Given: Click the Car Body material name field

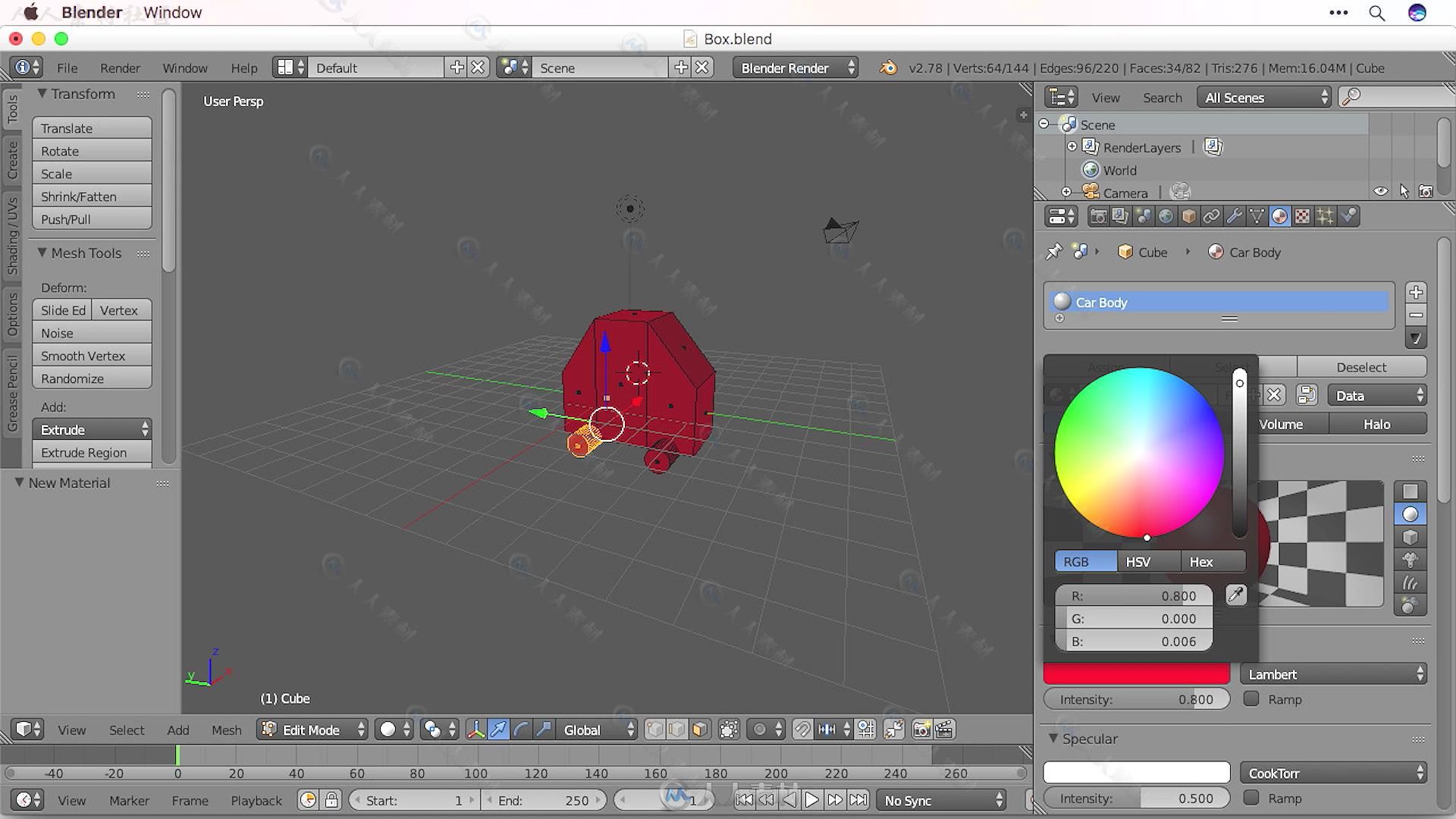Looking at the screenshot, I should 1220,302.
